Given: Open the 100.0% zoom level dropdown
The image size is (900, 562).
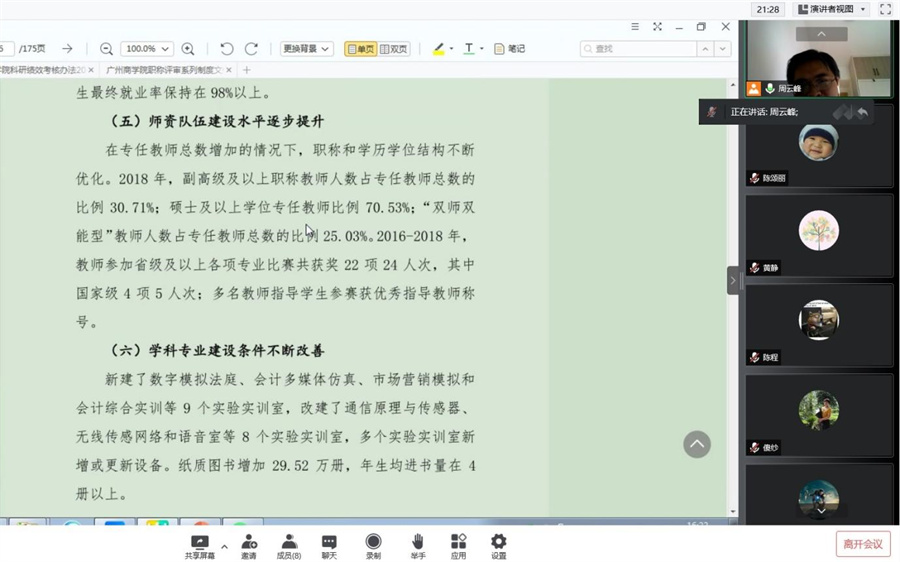Looking at the screenshot, I should [147, 49].
